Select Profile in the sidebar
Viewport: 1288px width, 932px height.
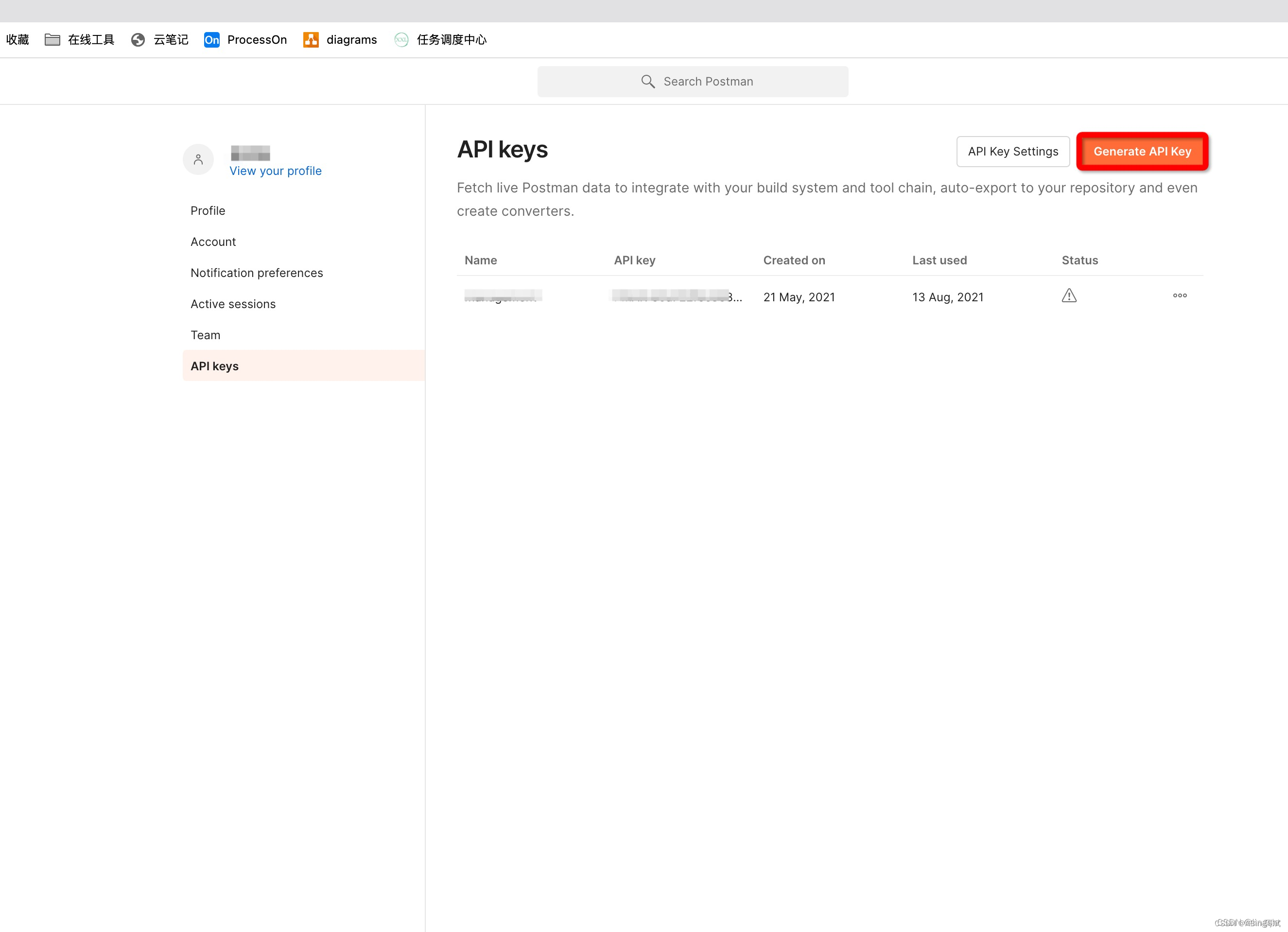tap(208, 210)
